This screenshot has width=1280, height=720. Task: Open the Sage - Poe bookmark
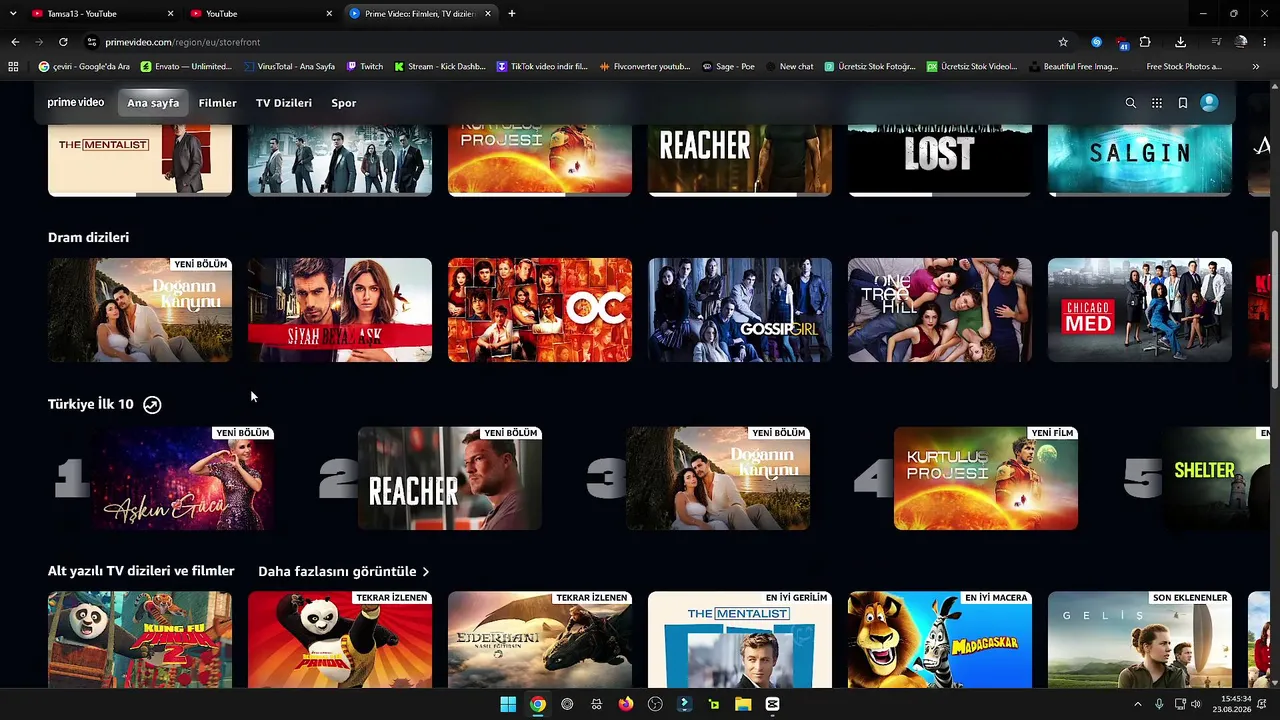click(728, 67)
